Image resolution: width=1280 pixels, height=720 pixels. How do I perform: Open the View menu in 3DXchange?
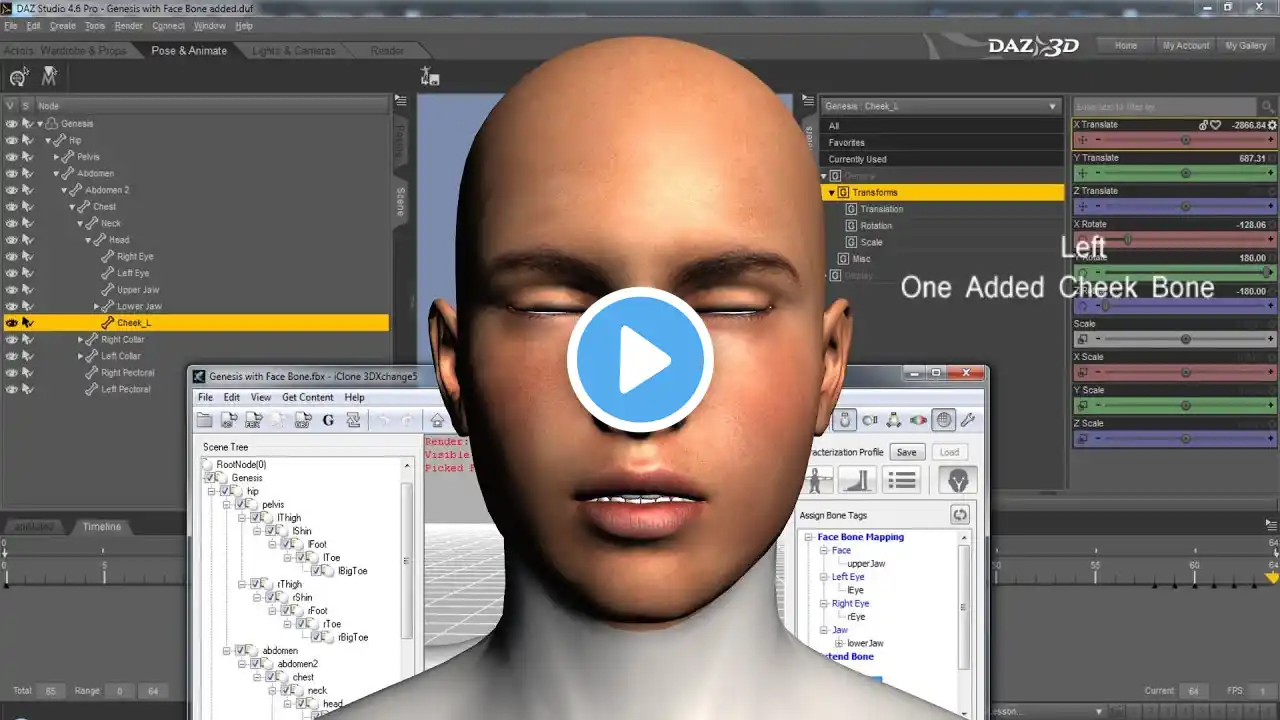pyautogui.click(x=261, y=397)
